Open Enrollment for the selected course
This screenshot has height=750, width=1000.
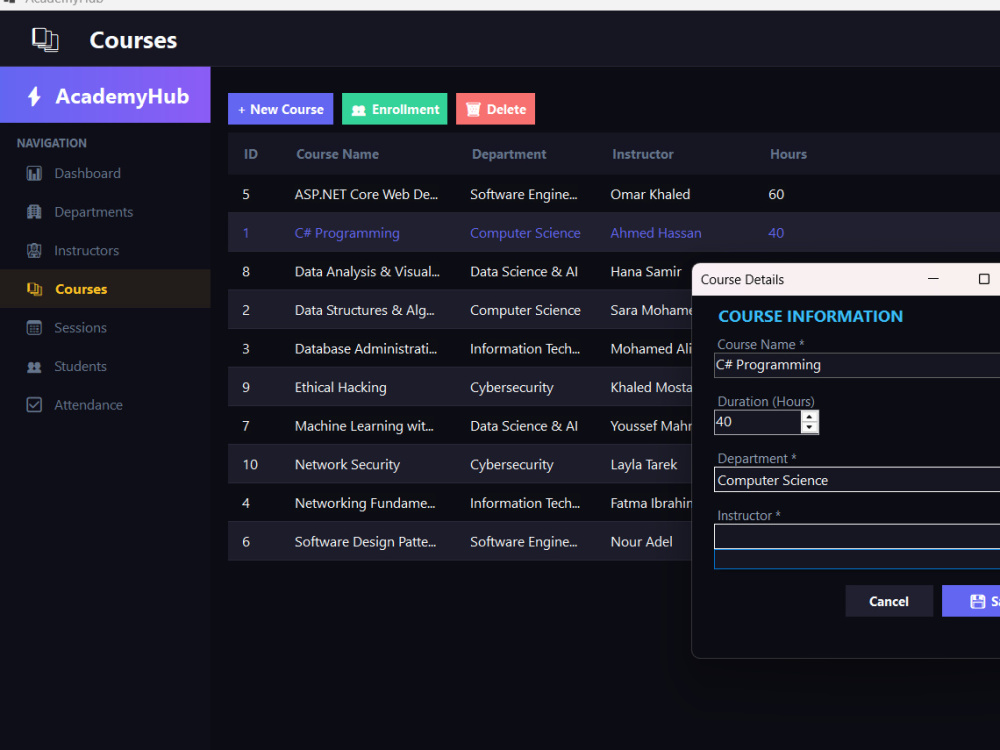point(395,109)
